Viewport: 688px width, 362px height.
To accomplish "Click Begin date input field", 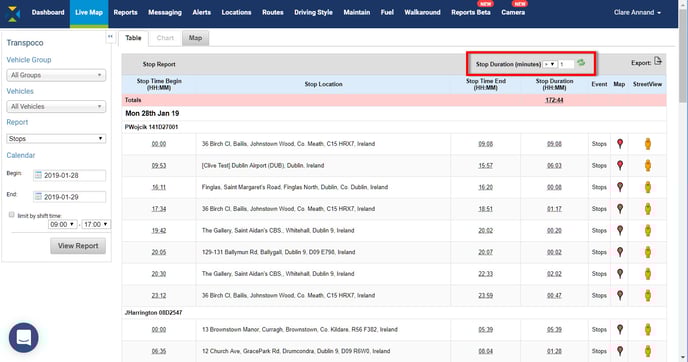I will pyautogui.click(x=69, y=175).
